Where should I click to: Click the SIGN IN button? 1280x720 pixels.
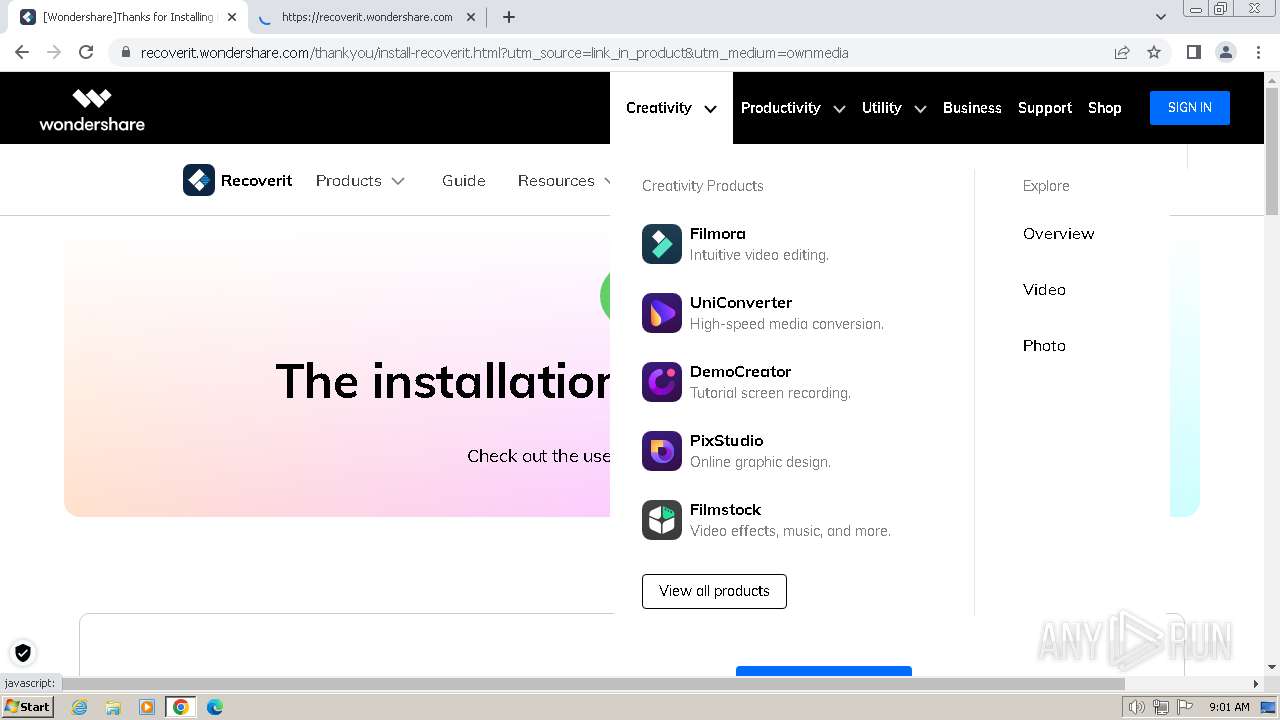[x=1190, y=108]
